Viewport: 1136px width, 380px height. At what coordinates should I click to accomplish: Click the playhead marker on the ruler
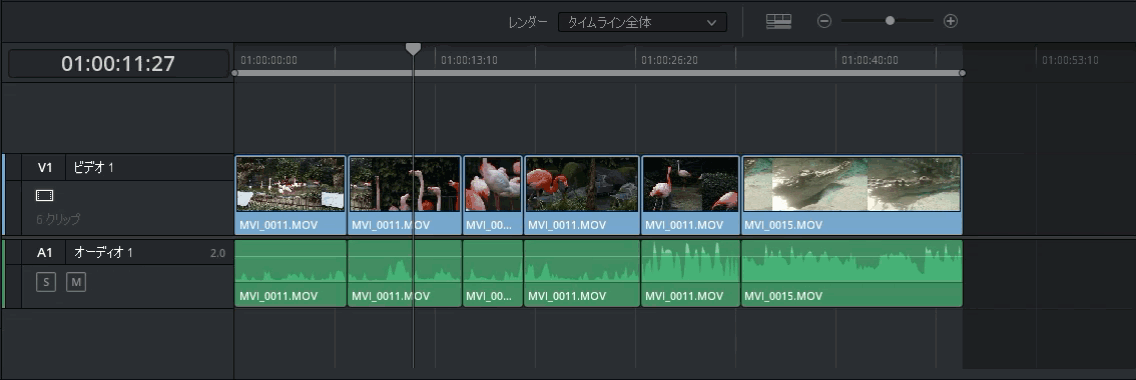point(413,48)
